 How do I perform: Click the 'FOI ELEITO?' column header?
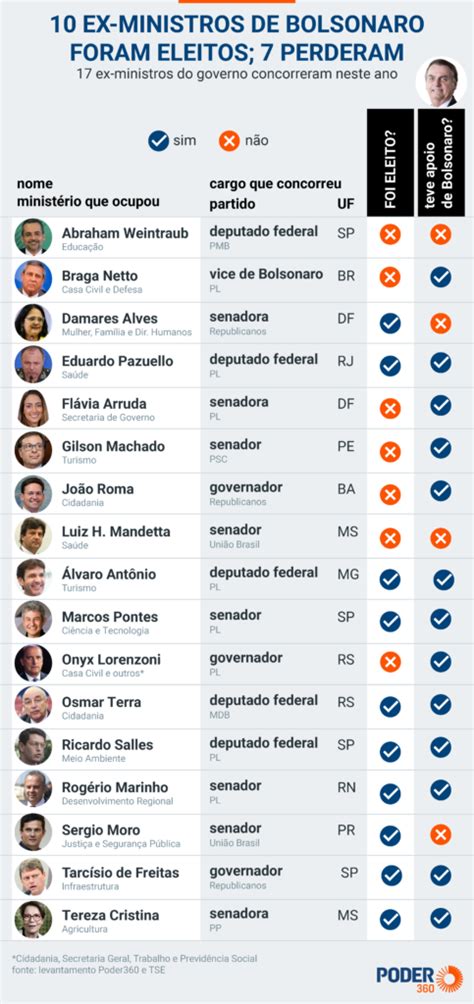point(390,163)
